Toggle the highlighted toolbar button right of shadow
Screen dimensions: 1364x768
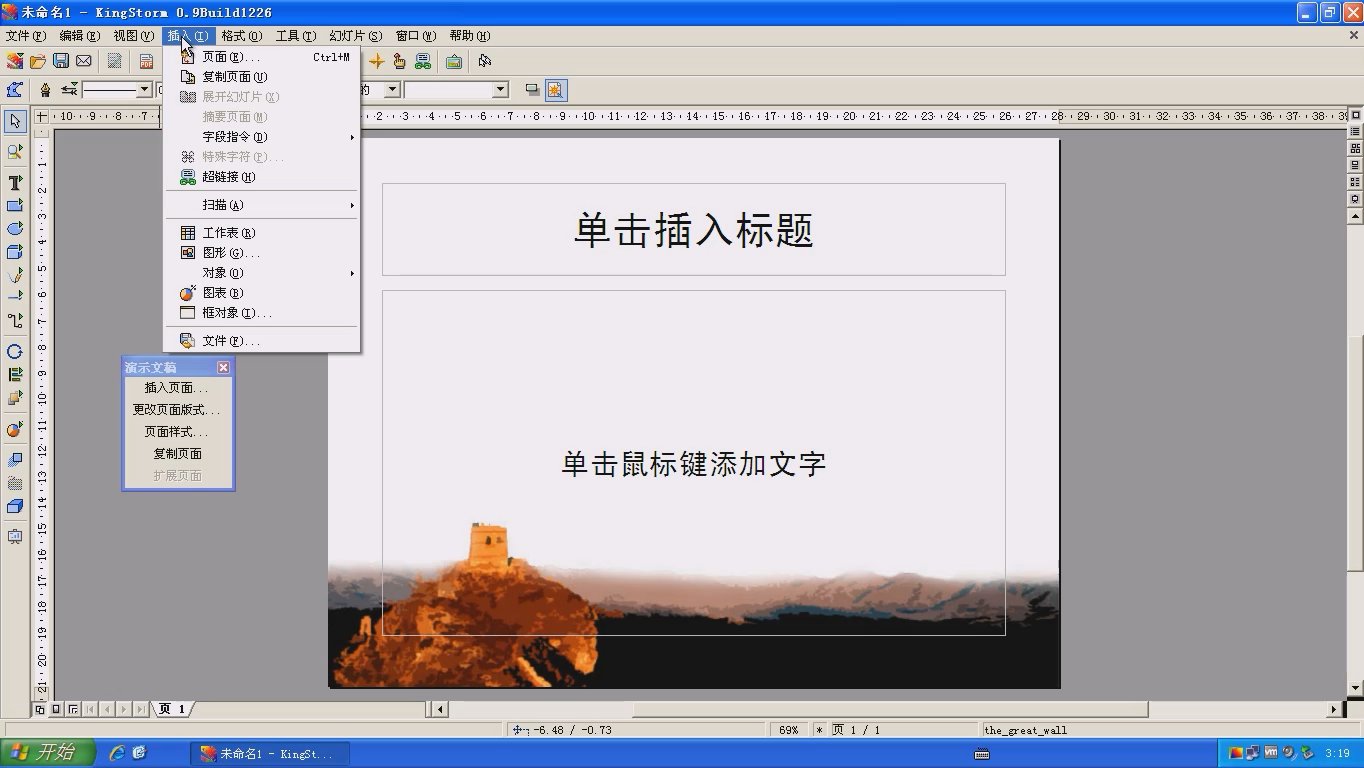pyautogui.click(x=556, y=90)
